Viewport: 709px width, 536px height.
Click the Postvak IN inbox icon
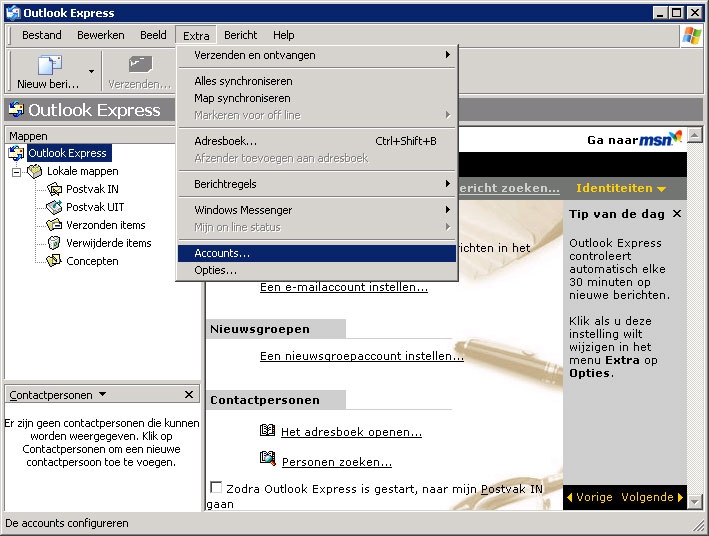tap(54, 189)
